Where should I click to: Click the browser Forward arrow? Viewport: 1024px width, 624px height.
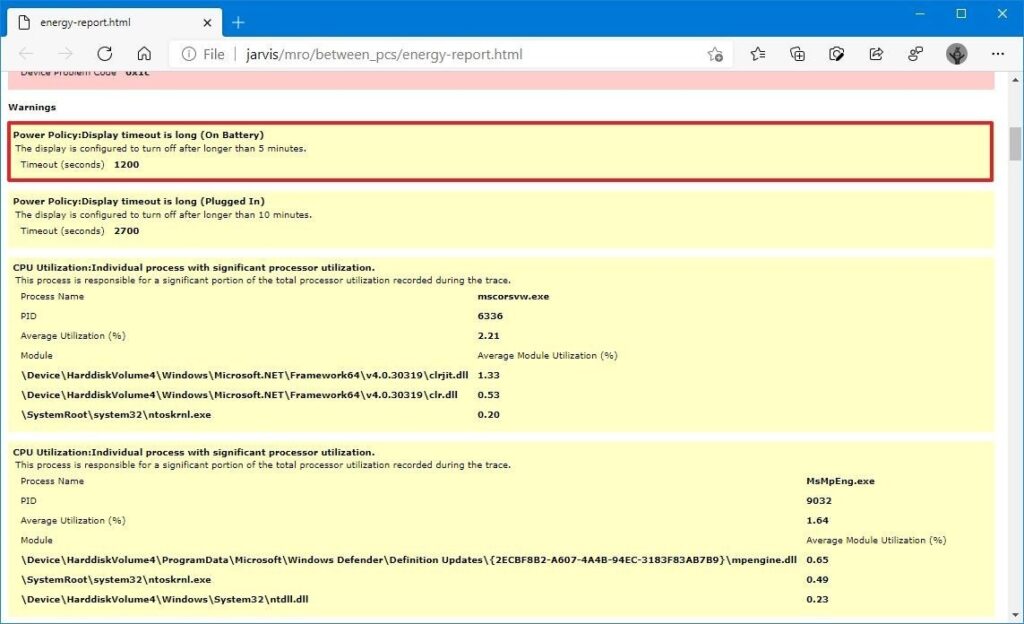65,54
